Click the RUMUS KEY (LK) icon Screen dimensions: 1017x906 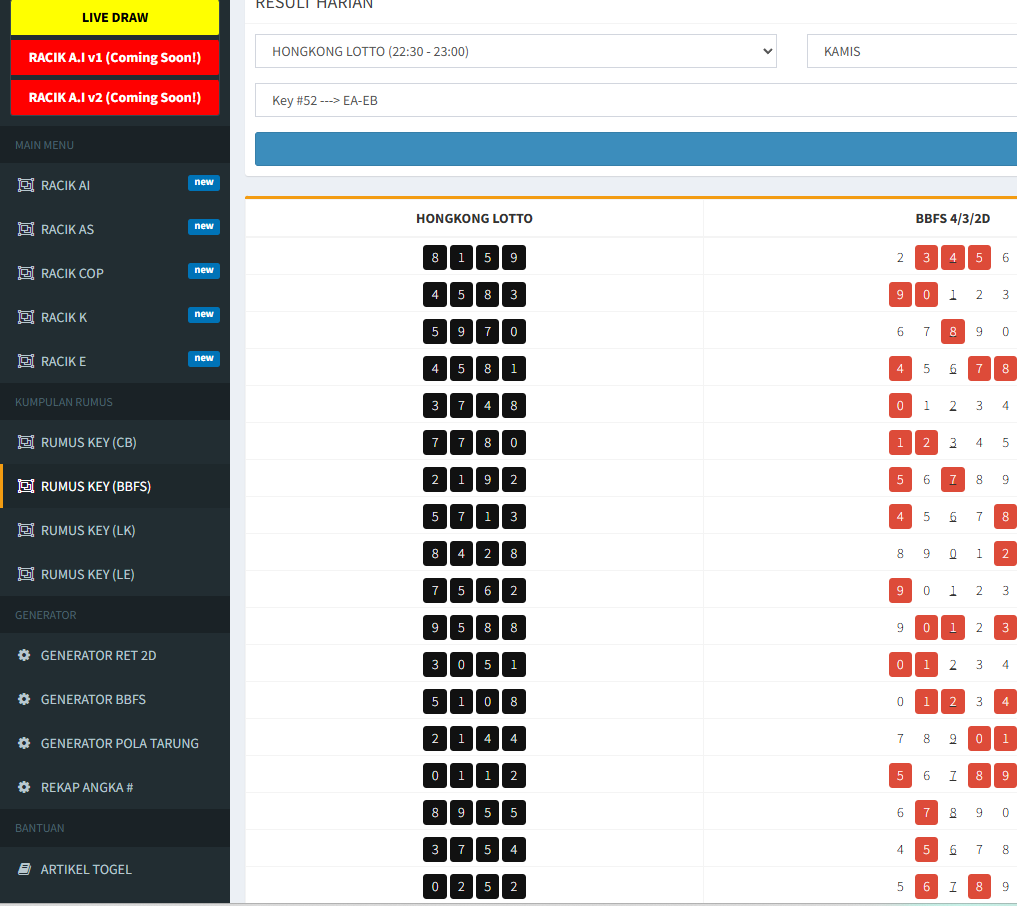tap(25, 530)
